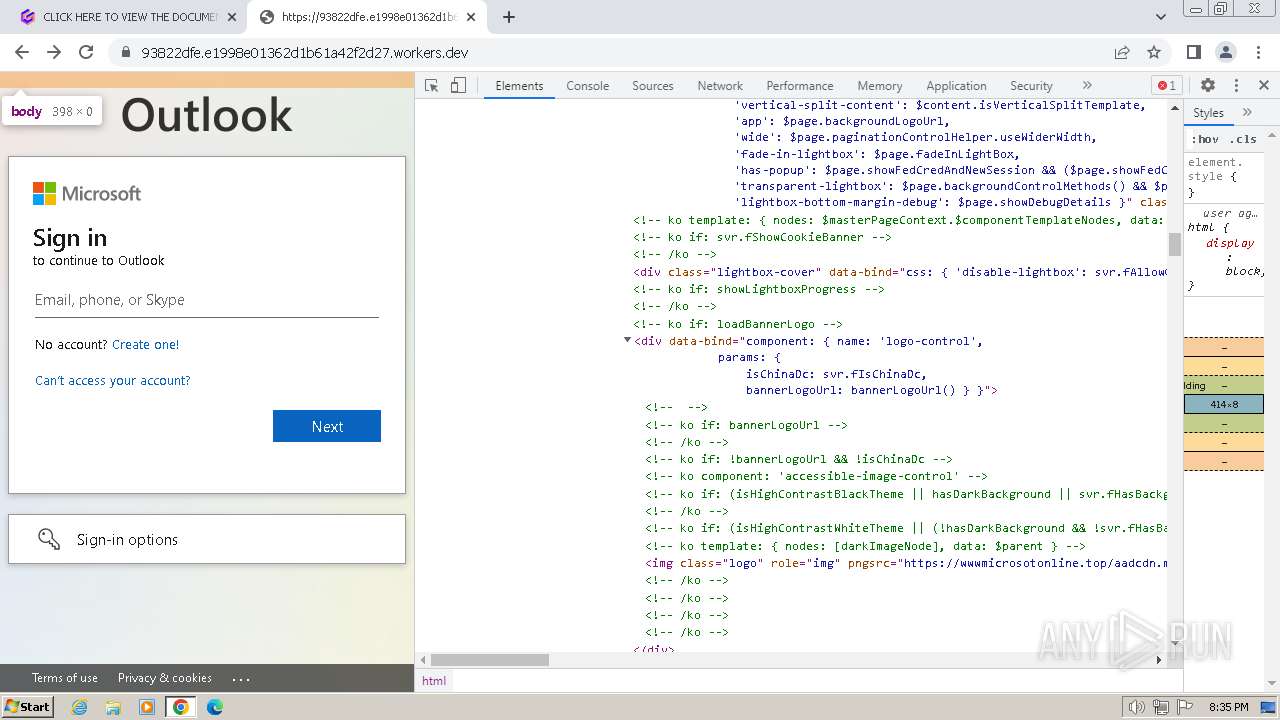
Task: Collapse the logo-control div node
Action: 627,341
